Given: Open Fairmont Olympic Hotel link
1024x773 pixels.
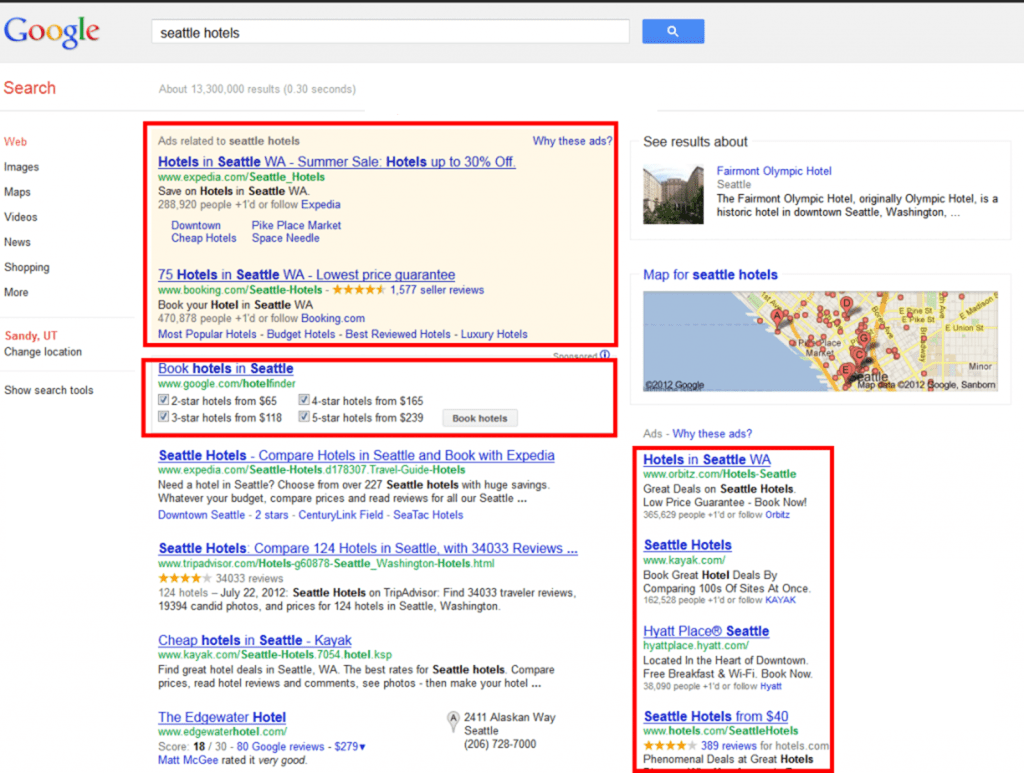Looking at the screenshot, I should tap(774, 171).
